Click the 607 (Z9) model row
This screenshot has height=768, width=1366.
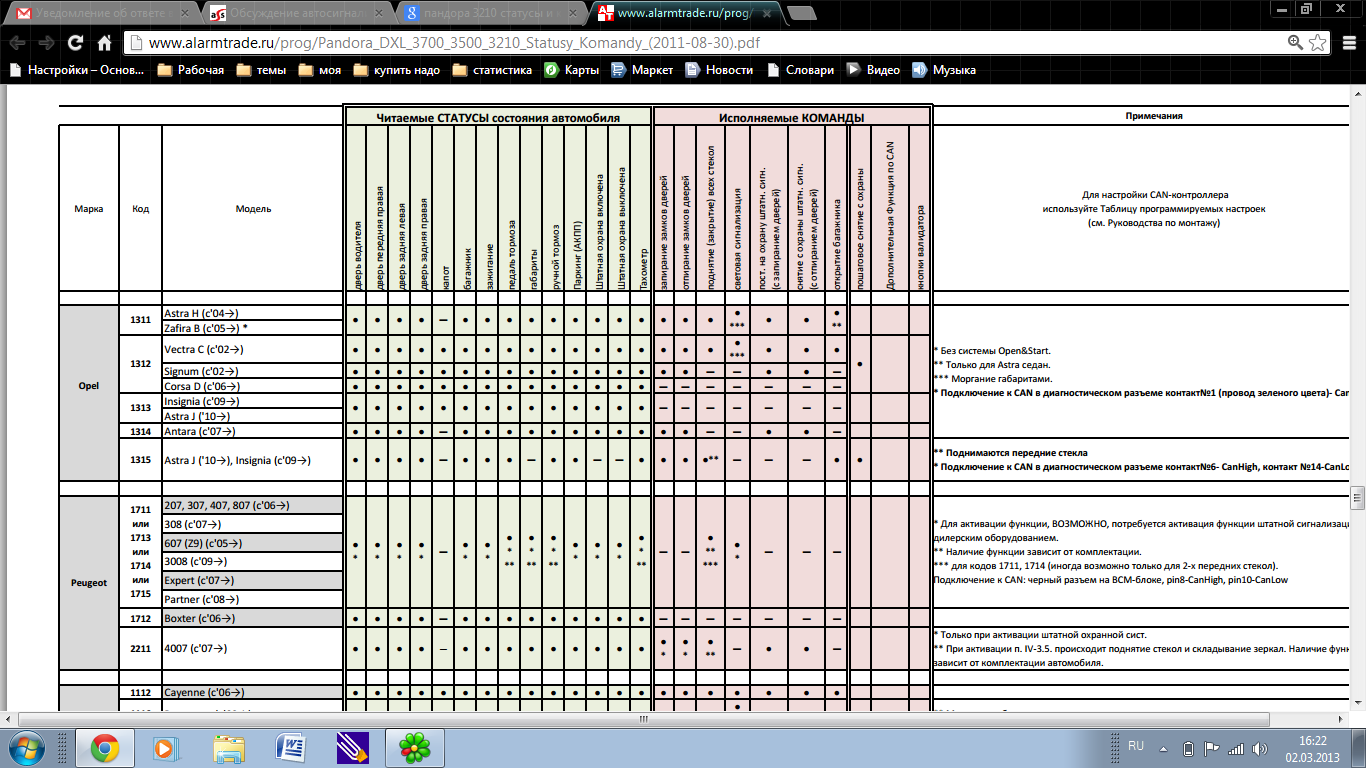point(252,543)
